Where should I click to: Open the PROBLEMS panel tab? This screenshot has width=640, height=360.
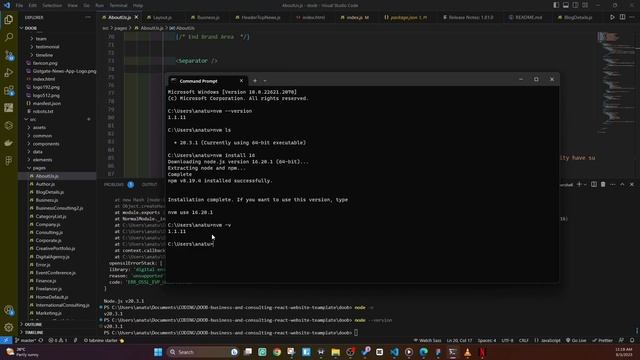point(114,184)
